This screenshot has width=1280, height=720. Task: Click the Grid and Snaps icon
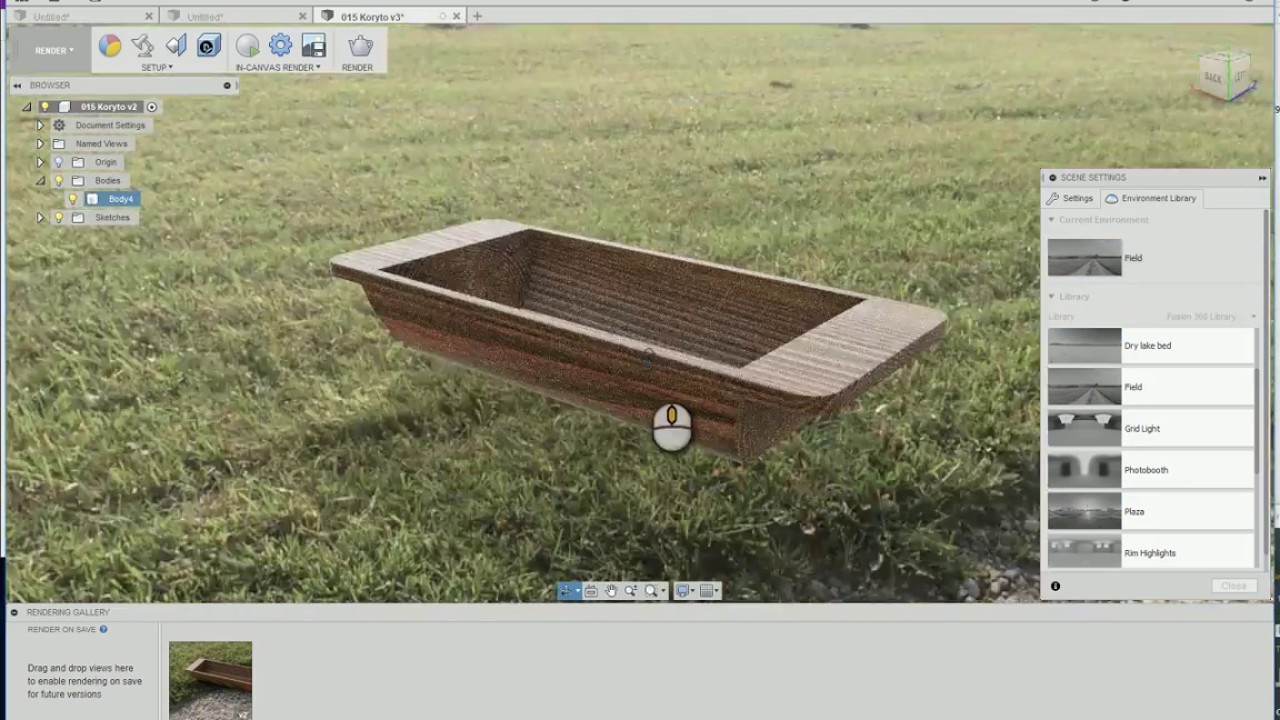706,591
